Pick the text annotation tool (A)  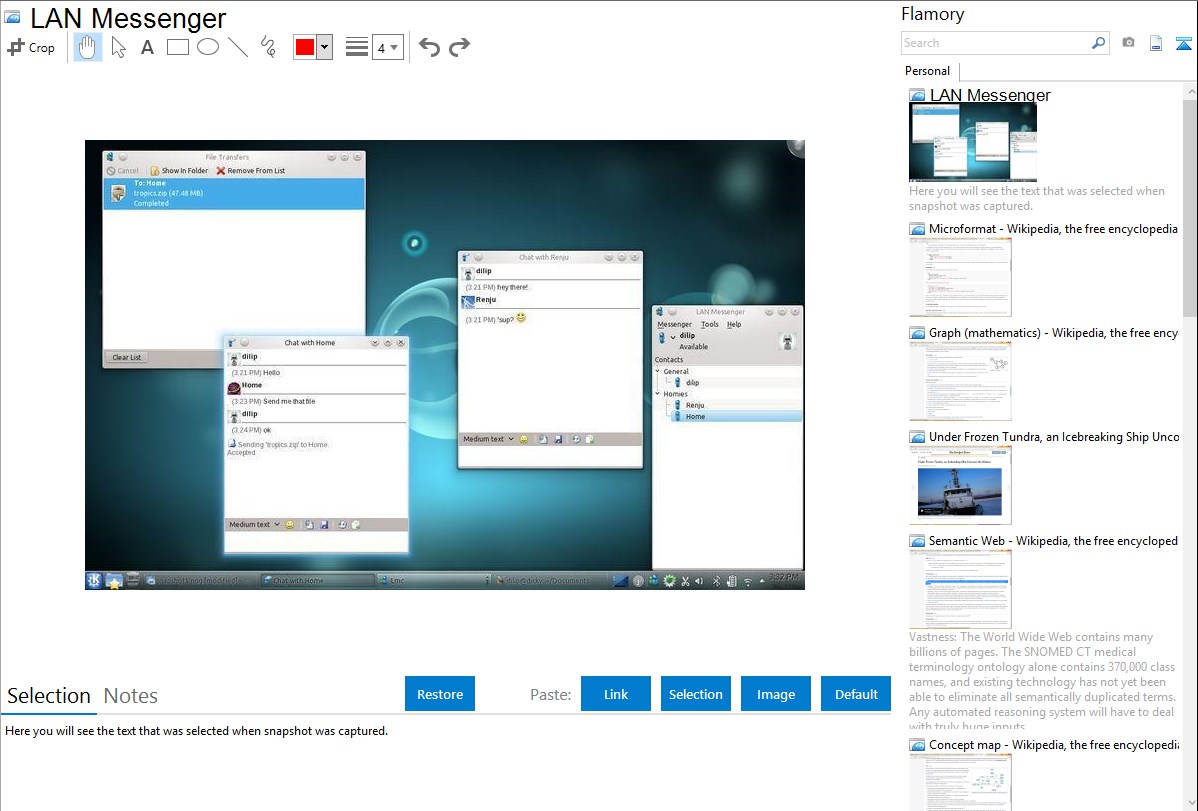147,47
